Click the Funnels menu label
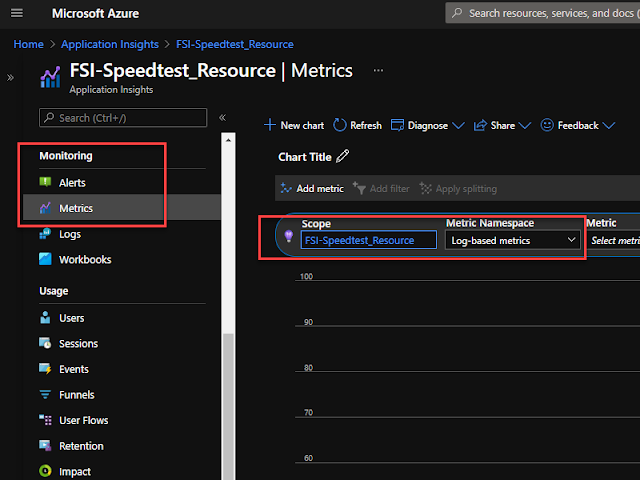Image resolution: width=640 pixels, height=480 pixels. point(77,395)
